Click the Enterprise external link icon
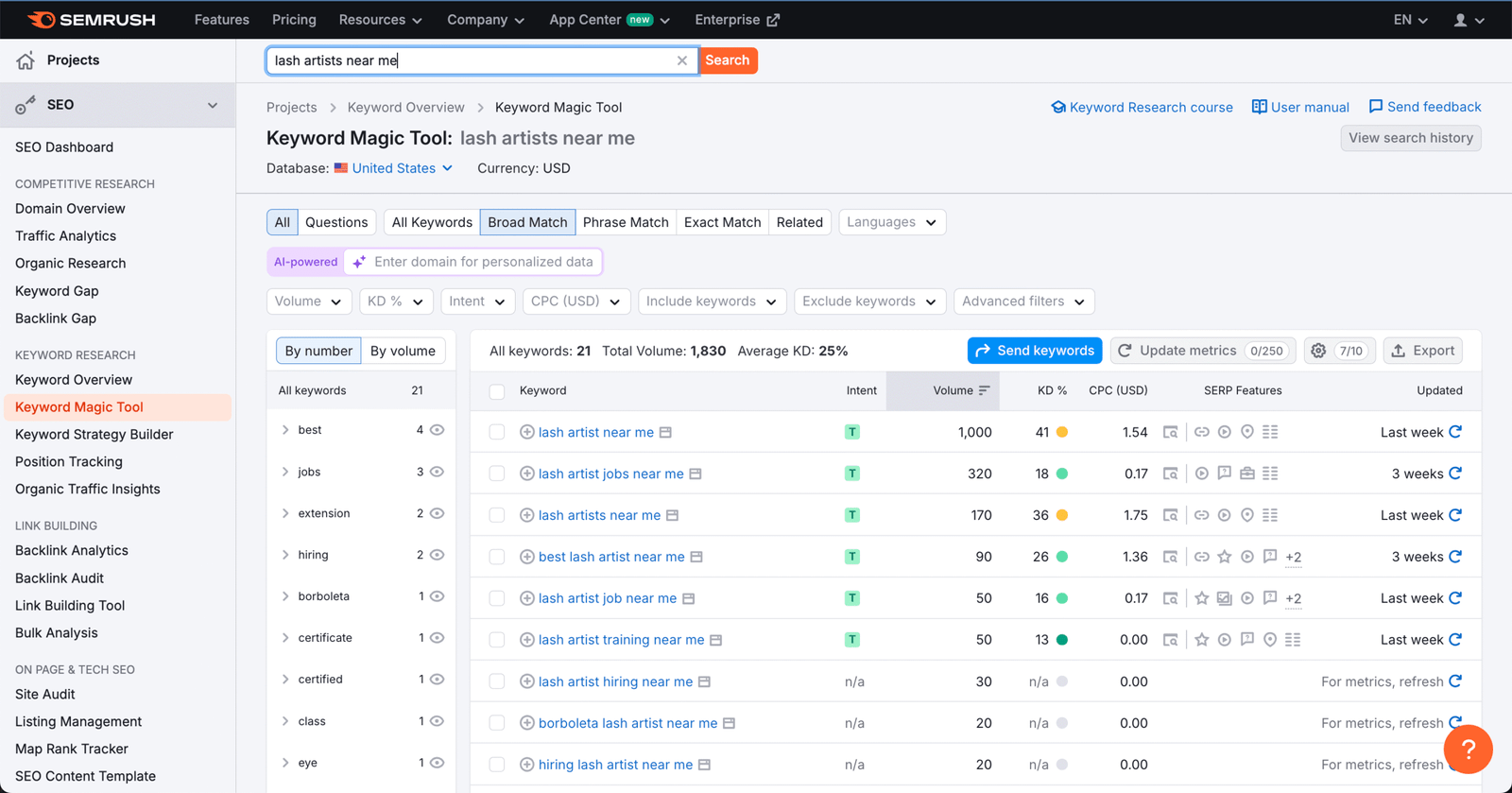 [773, 20]
